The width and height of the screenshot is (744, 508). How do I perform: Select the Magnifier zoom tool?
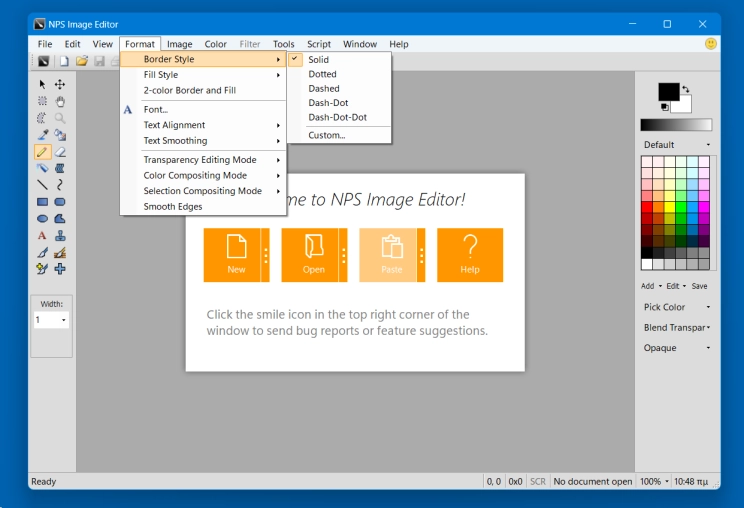pyautogui.click(x=60, y=118)
